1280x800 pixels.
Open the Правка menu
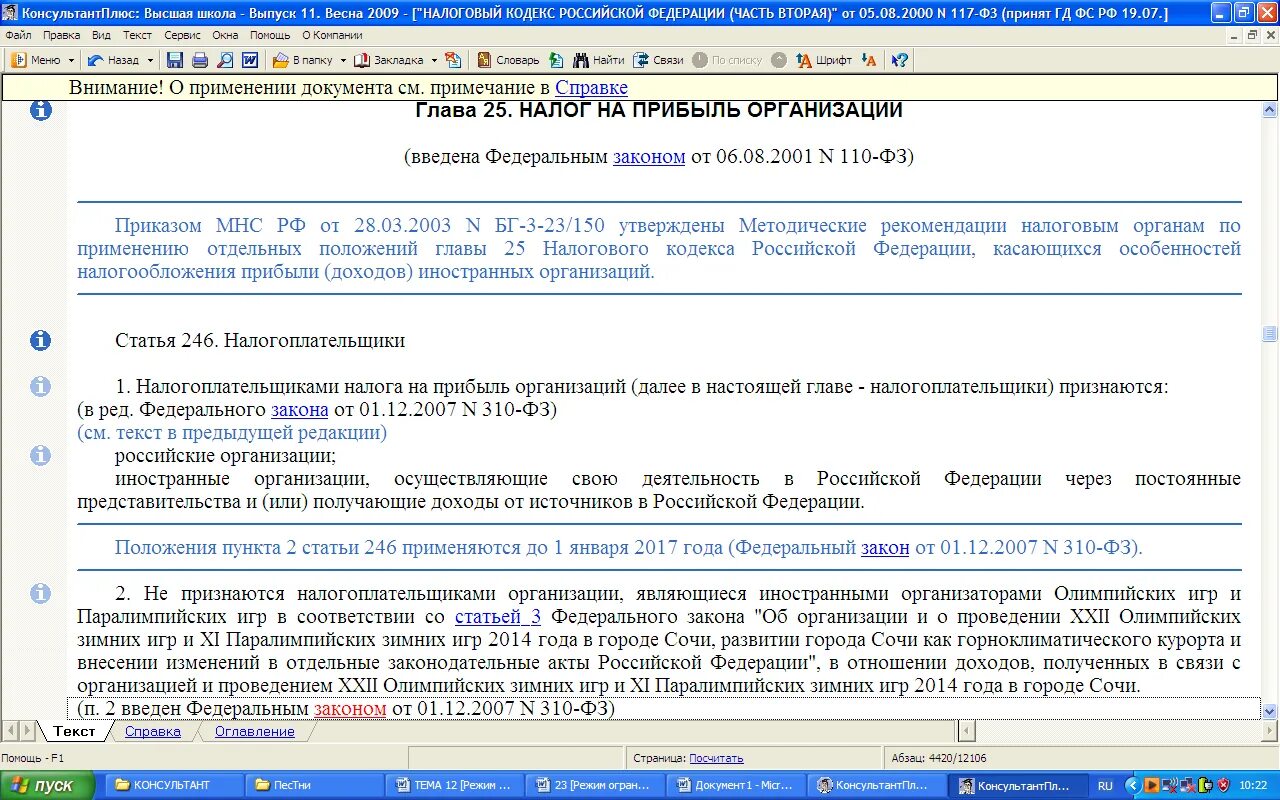[x=62, y=35]
